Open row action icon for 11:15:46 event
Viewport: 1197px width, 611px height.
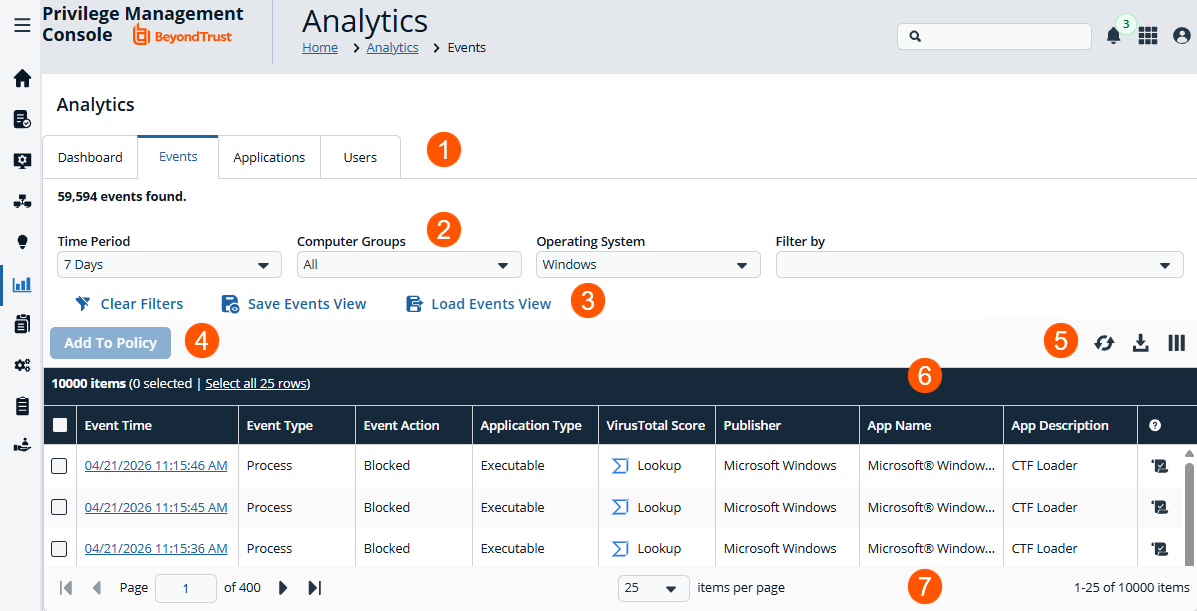(x=1159, y=465)
